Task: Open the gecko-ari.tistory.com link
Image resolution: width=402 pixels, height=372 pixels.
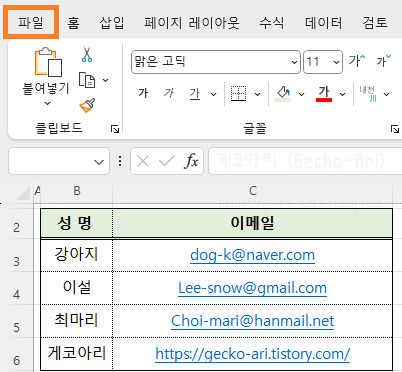Action: coord(253,354)
